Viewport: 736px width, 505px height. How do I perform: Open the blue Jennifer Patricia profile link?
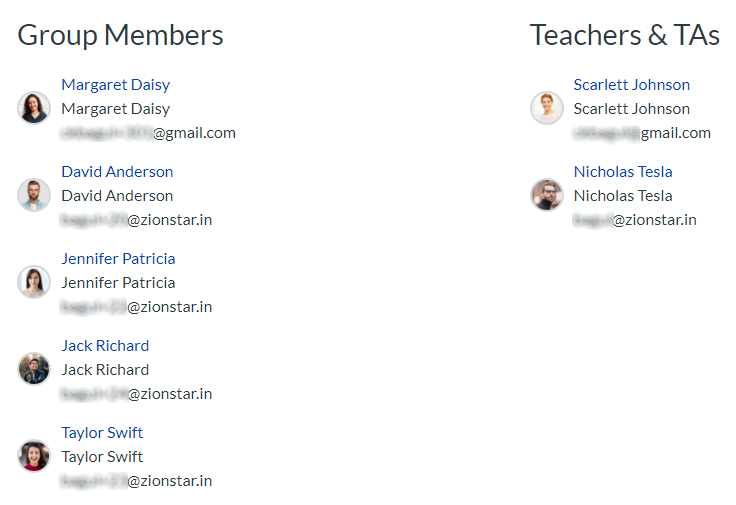pyautogui.click(x=118, y=259)
